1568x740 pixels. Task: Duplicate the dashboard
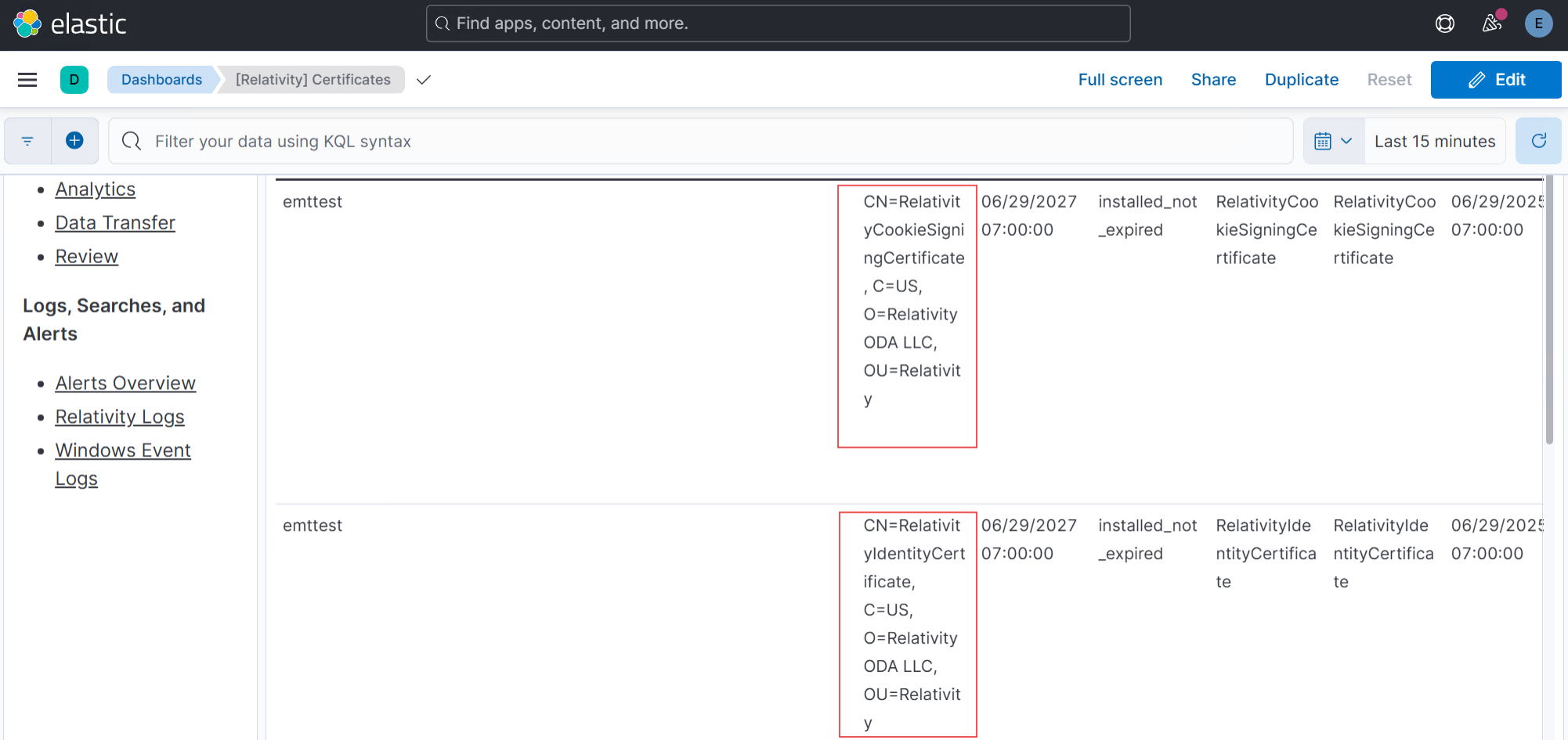pyautogui.click(x=1301, y=80)
